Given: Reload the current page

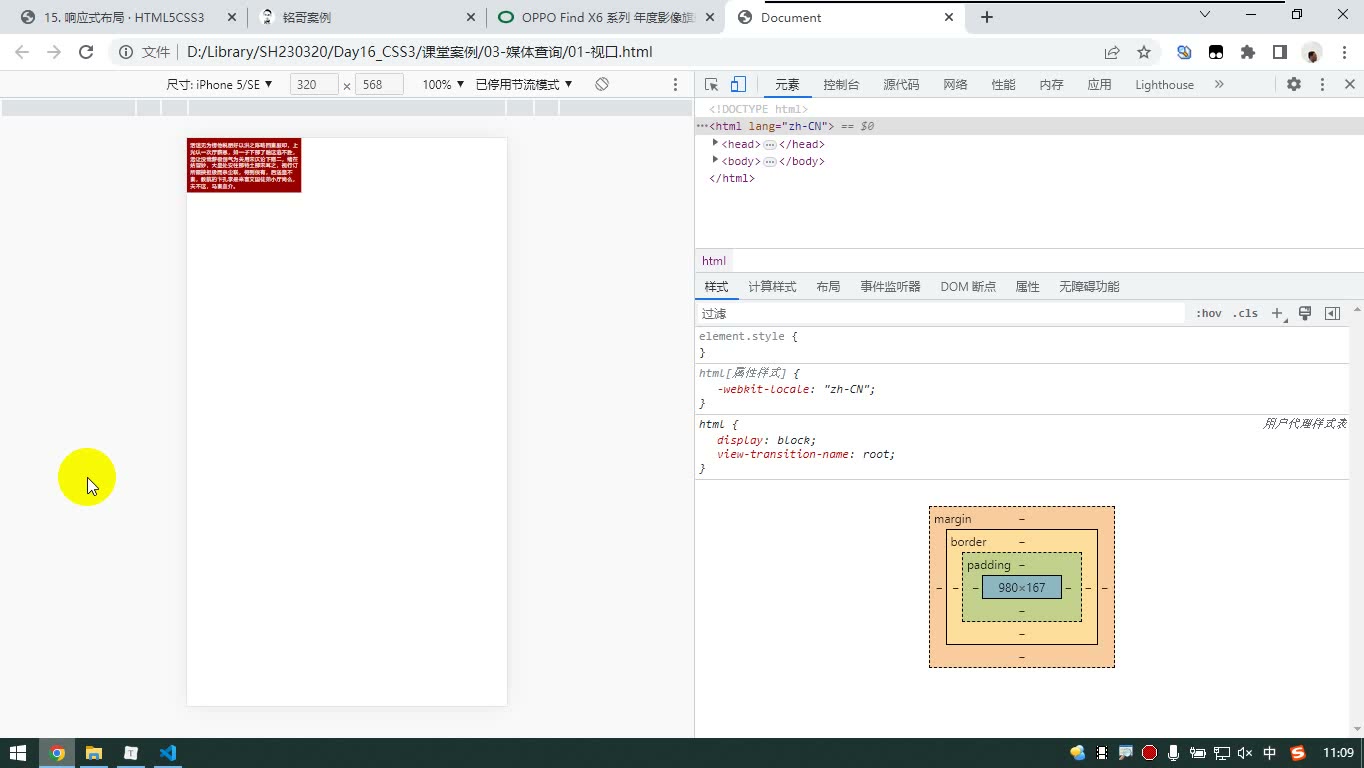Looking at the screenshot, I should pyautogui.click(x=86, y=52).
